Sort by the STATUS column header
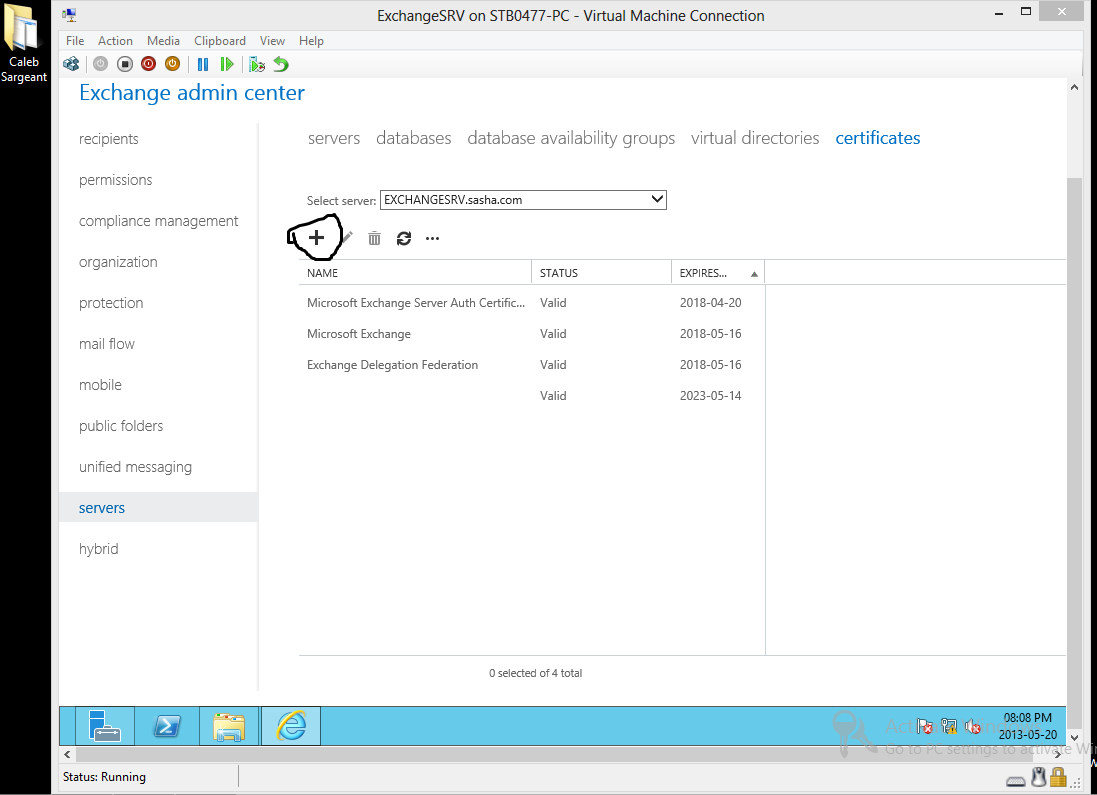1097x795 pixels. coord(601,273)
